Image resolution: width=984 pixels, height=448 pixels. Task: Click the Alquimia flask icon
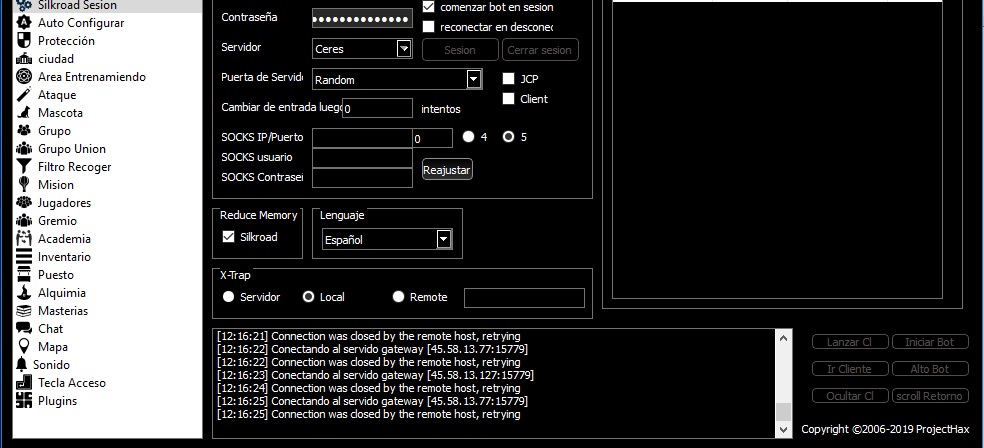[24, 293]
